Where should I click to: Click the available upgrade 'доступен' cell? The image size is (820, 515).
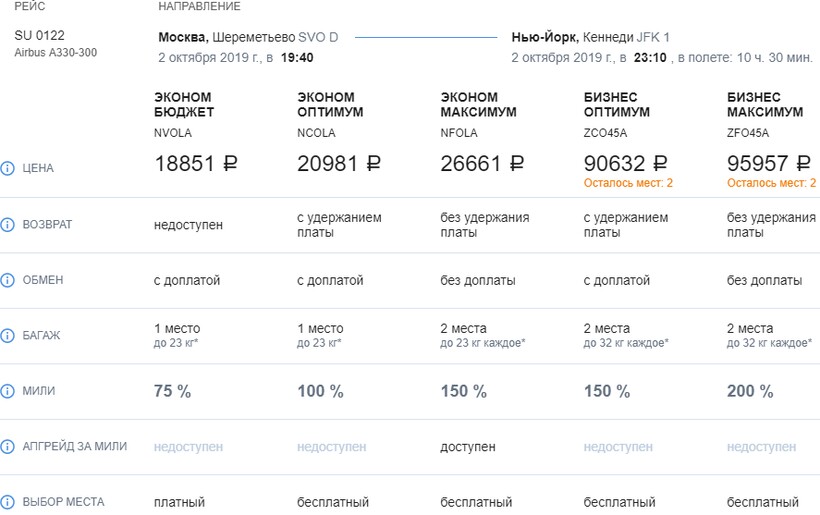(x=468, y=447)
